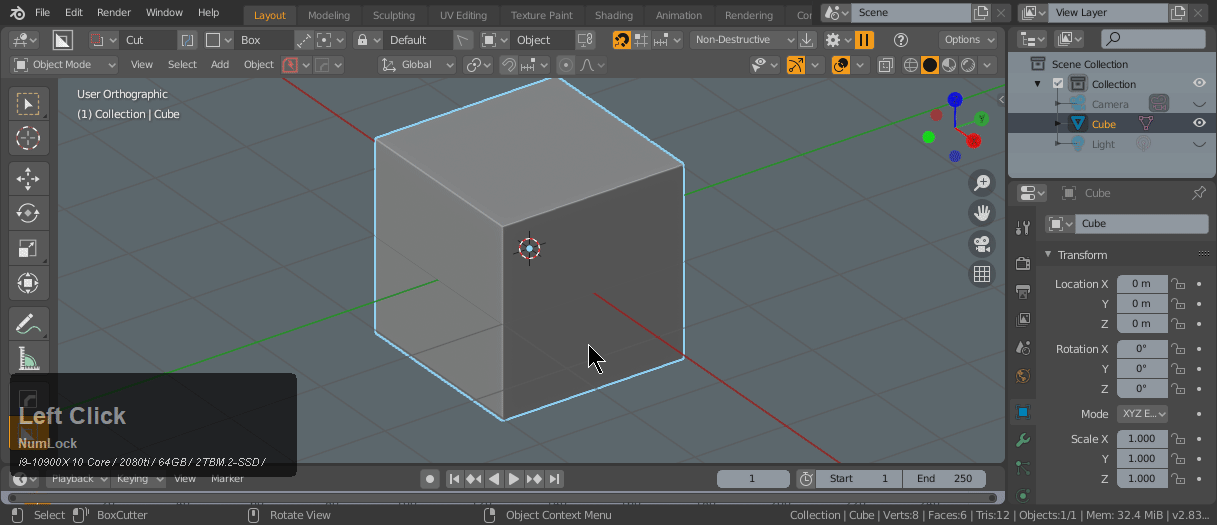Activate the Cursor tool
The width and height of the screenshot is (1217, 525).
pos(28,138)
